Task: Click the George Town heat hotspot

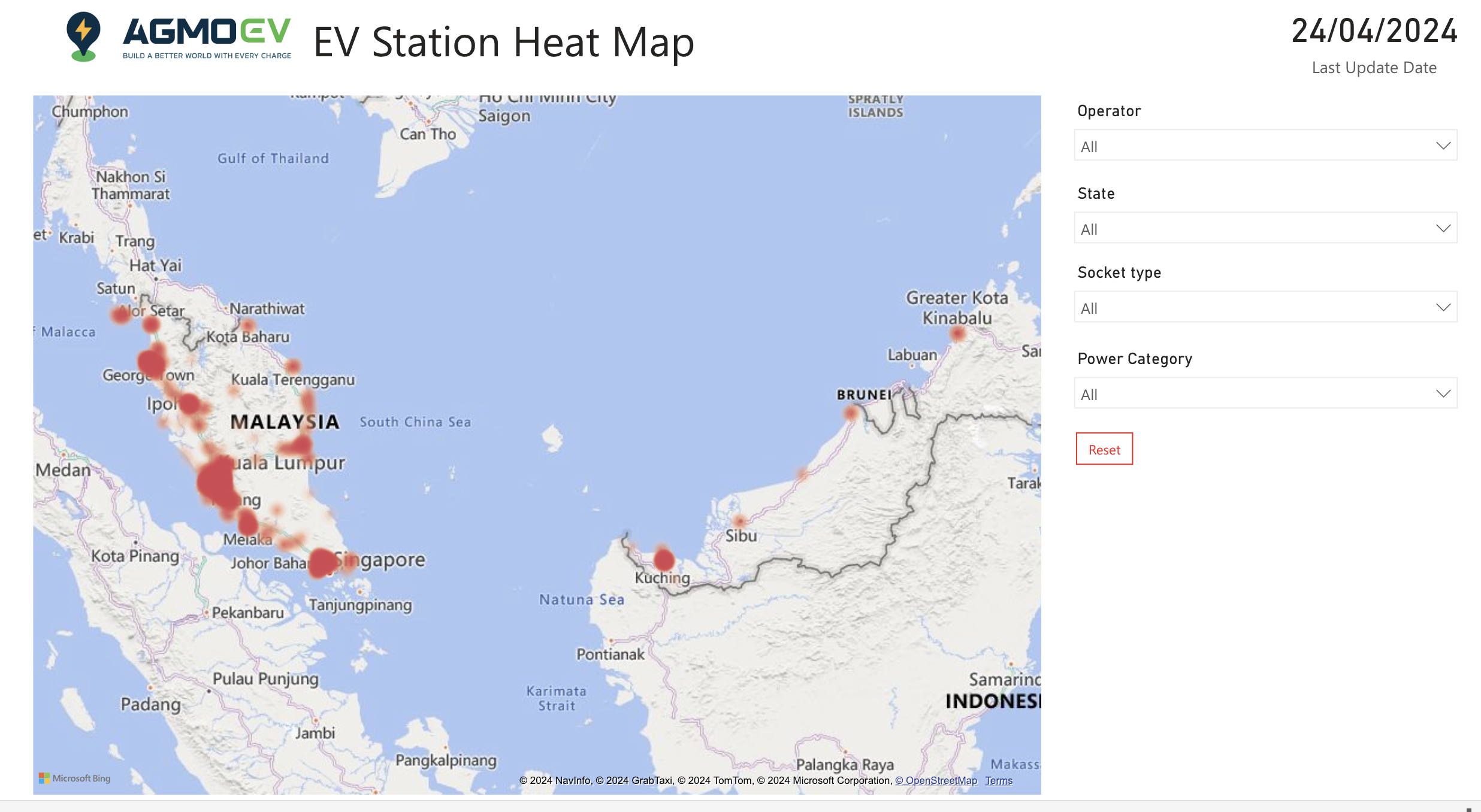Action: point(151,362)
